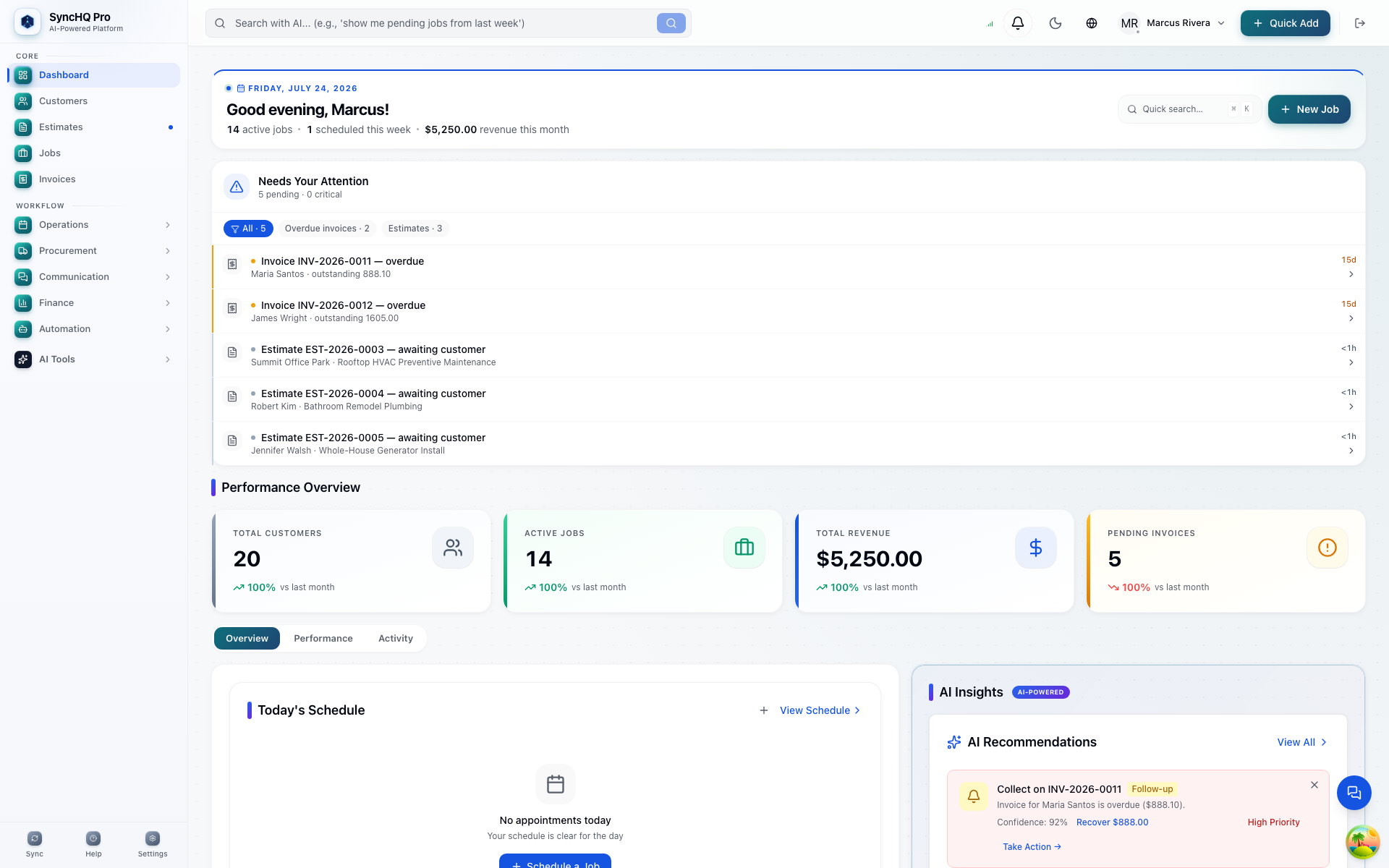Dismiss the Collect on INV-2026-0011 card
Image resolution: width=1389 pixels, height=868 pixels.
point(1314,785)
